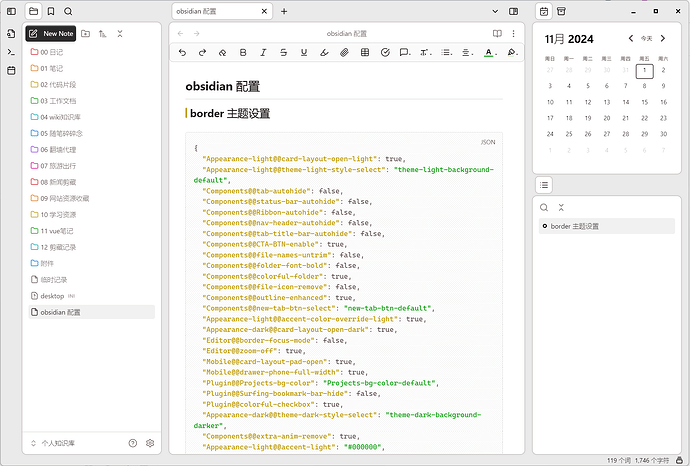Toggle the left sidebar icon

pos(11,11)
